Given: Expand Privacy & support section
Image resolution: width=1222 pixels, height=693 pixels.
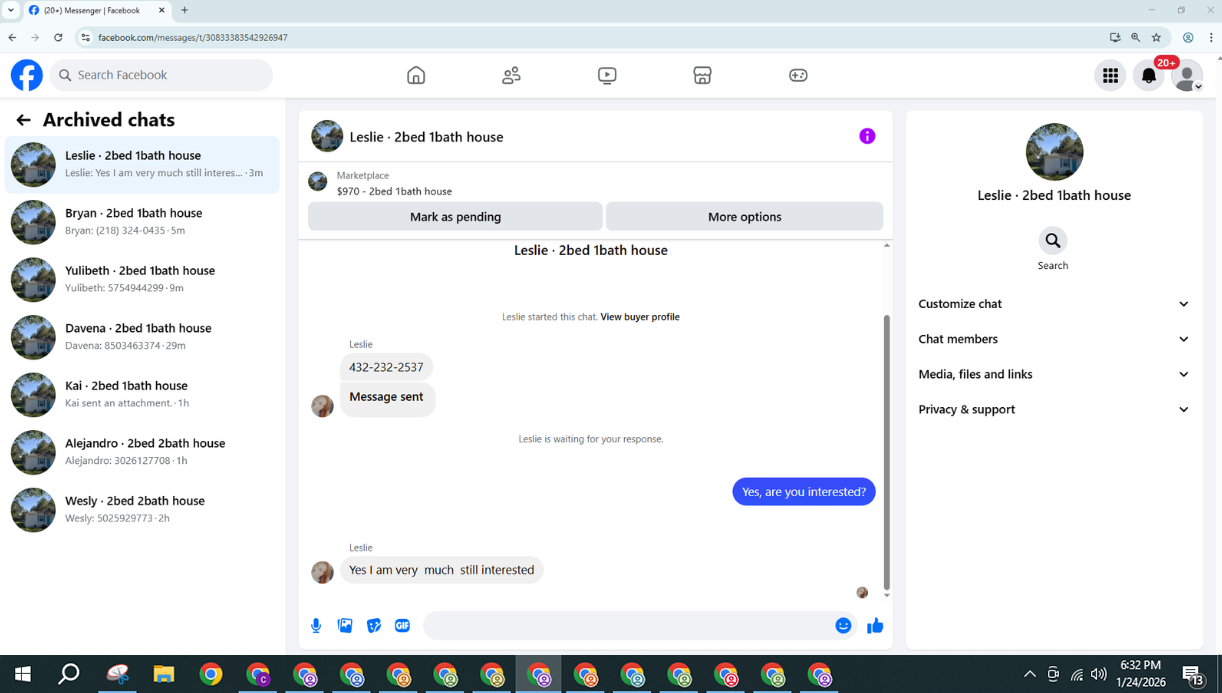Looking at the screenshot, I should [x=1054, y=409].
